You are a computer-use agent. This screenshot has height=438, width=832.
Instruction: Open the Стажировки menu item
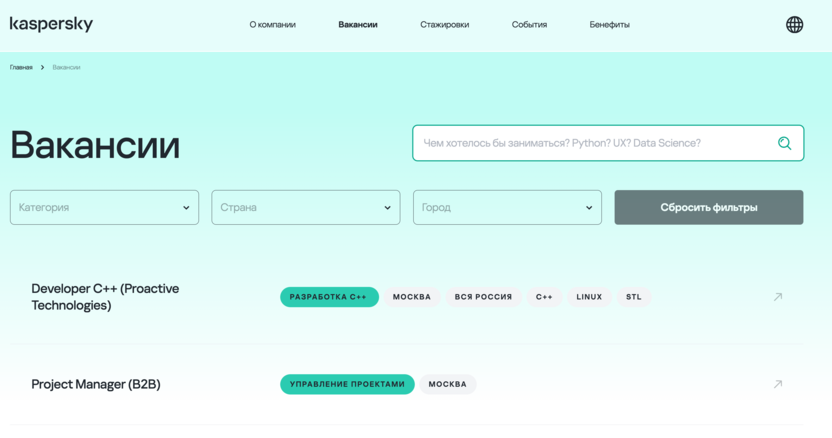tap(445, 24)
